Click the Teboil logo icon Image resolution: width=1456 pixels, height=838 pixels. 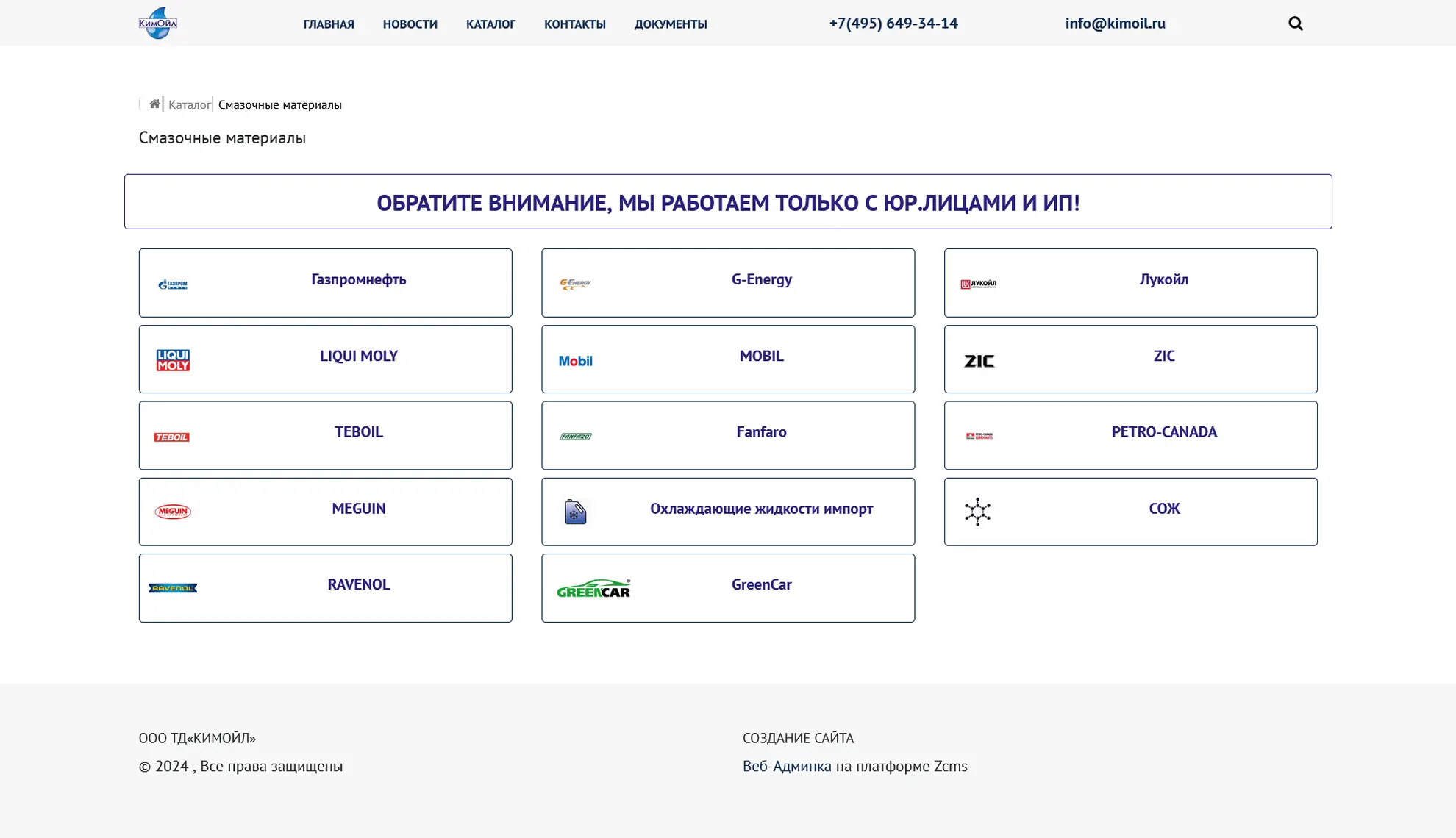[x=171, y=437]
